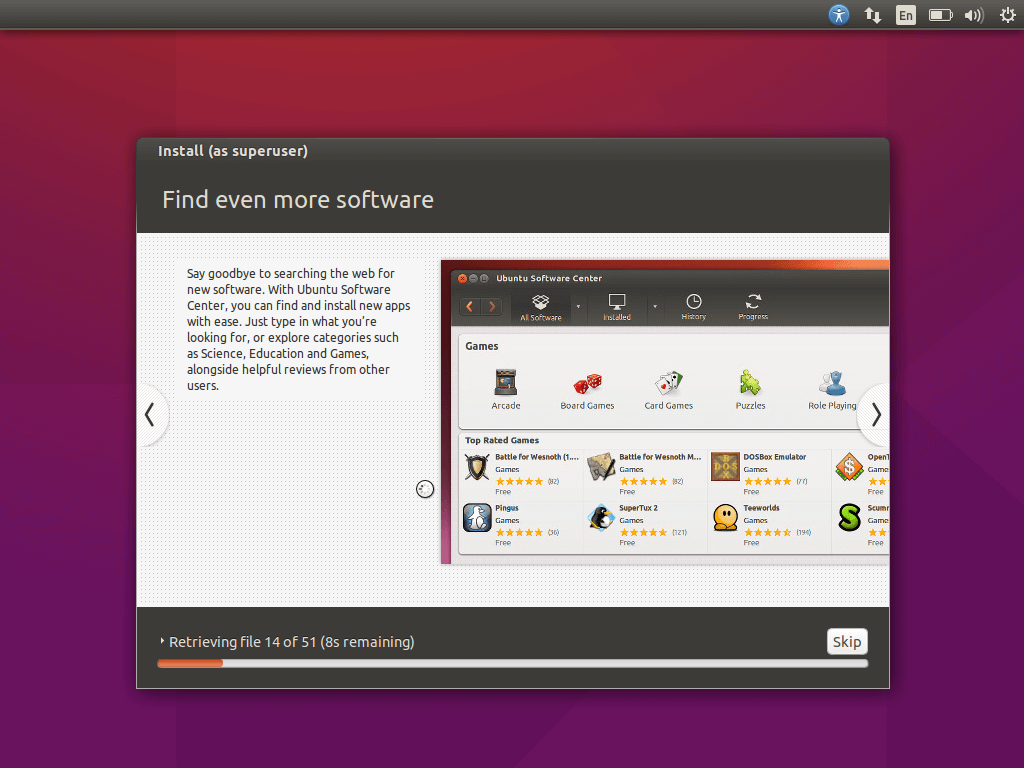Open the En keyboard layout indicator
The height and width of the screenshot is (768, 1024).
(905, 15)
